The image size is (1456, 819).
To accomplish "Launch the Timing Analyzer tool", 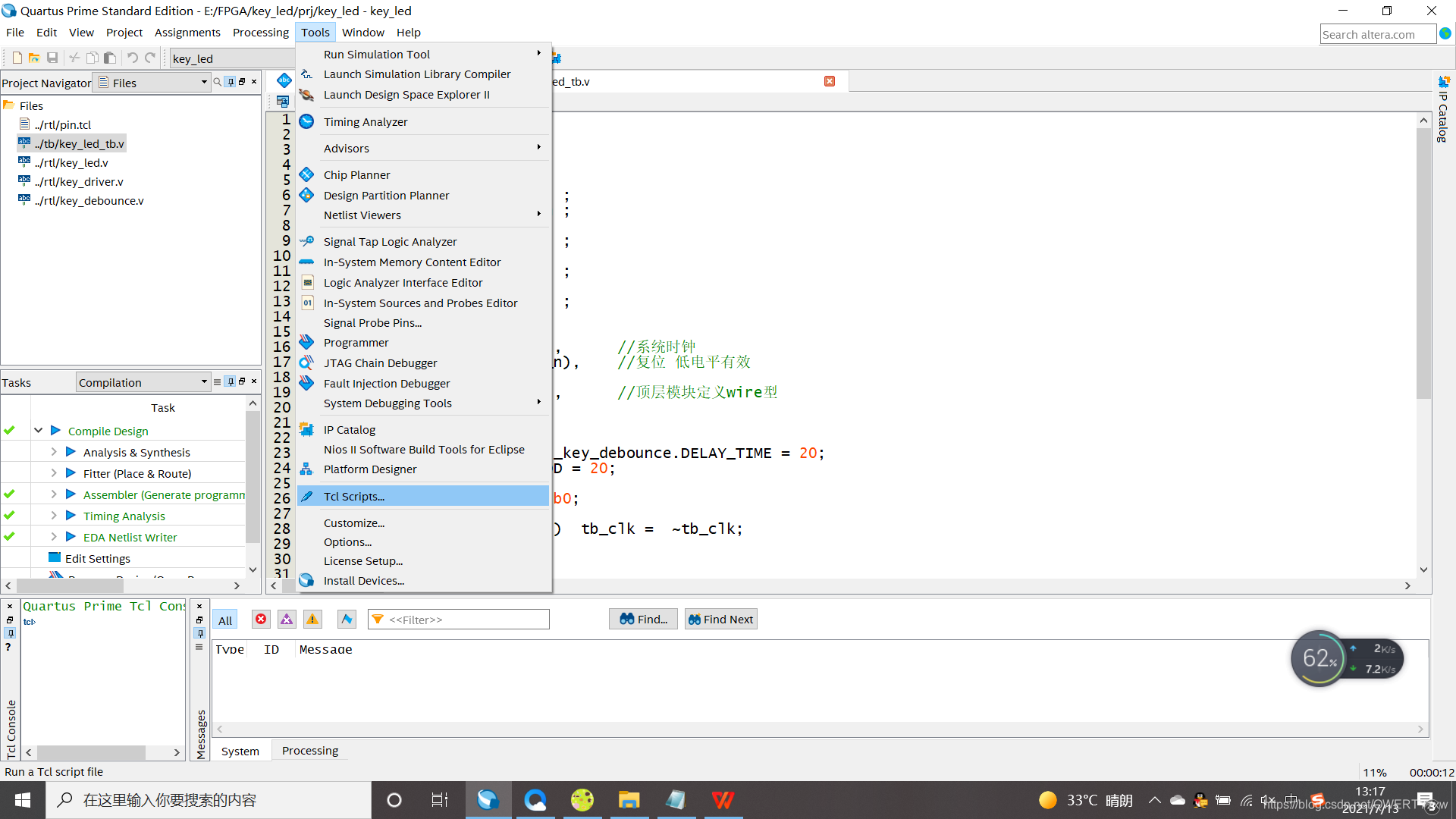I will point(365,121).
